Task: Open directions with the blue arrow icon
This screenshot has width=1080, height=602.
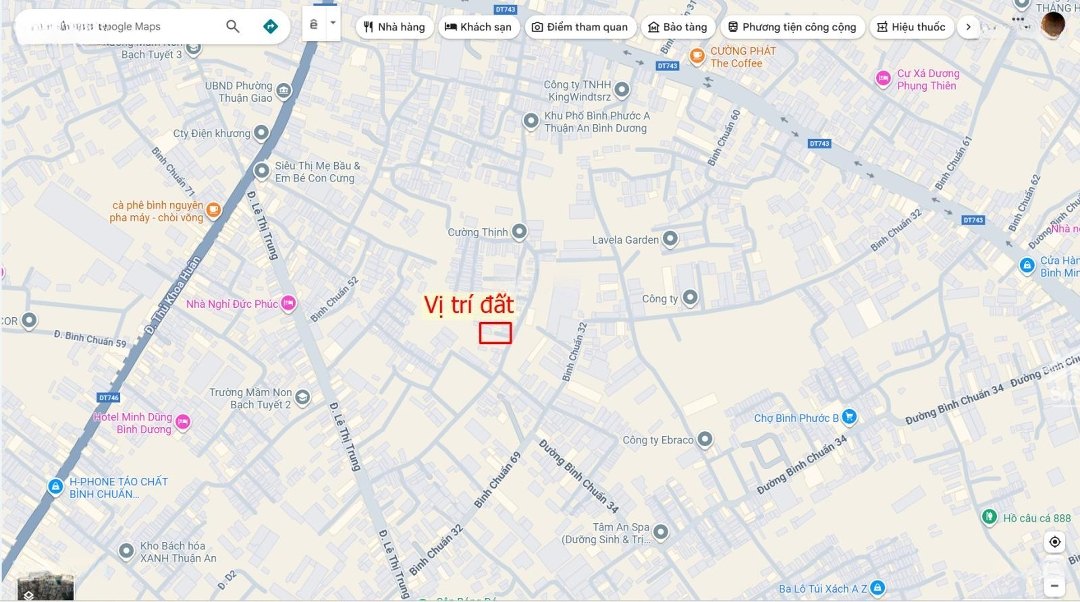Action: coord(271,26)
